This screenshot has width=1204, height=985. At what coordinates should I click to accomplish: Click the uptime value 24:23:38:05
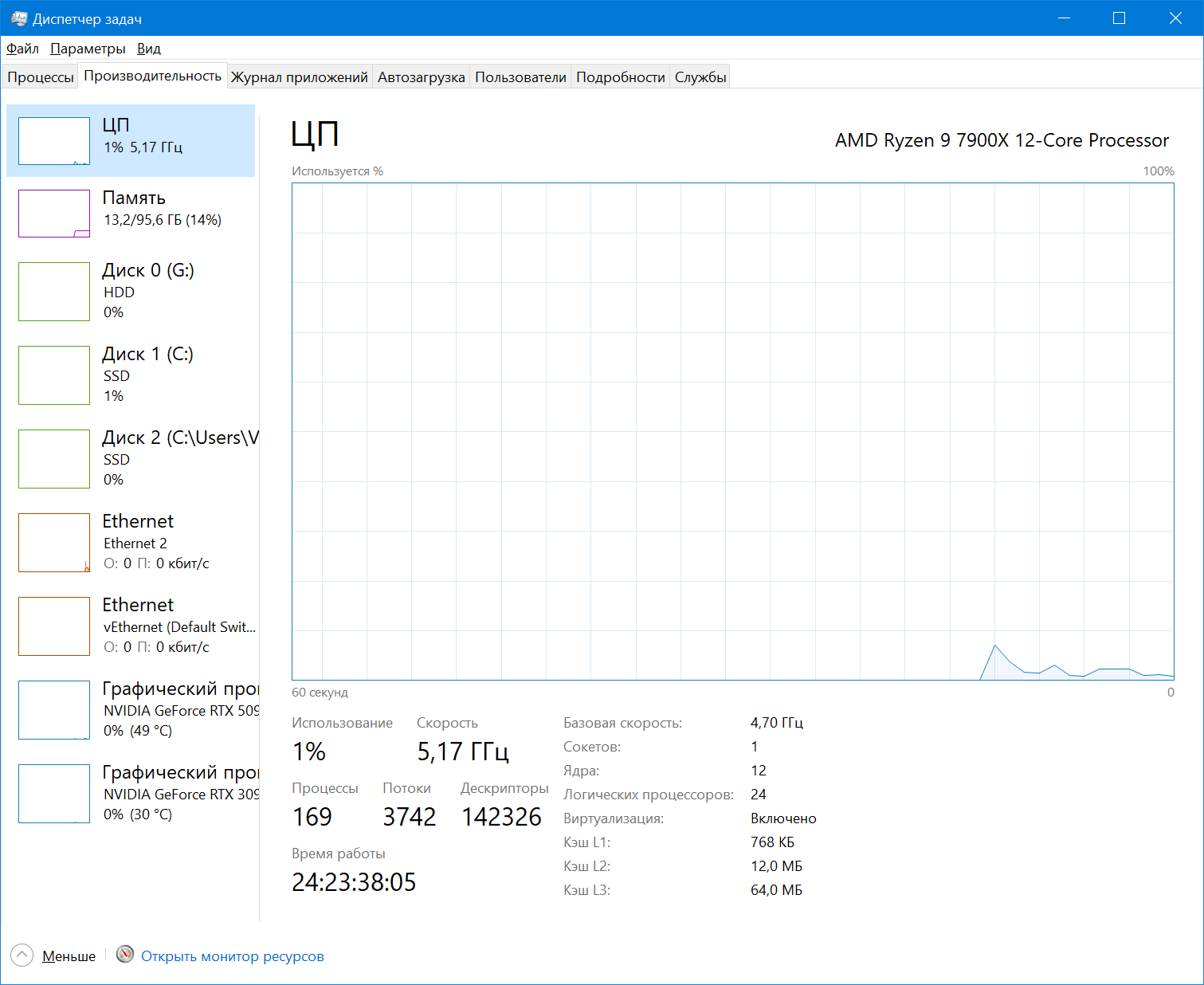pos(354,882)
